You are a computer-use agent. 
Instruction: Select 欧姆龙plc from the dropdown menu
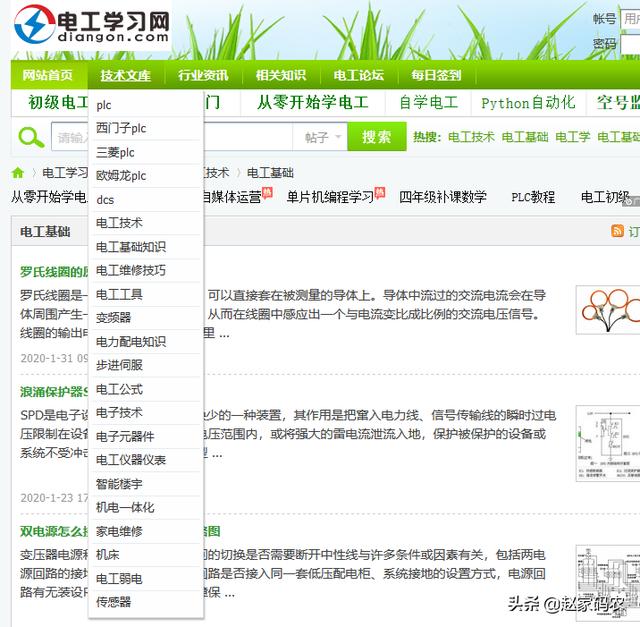[x=146, y=176]
